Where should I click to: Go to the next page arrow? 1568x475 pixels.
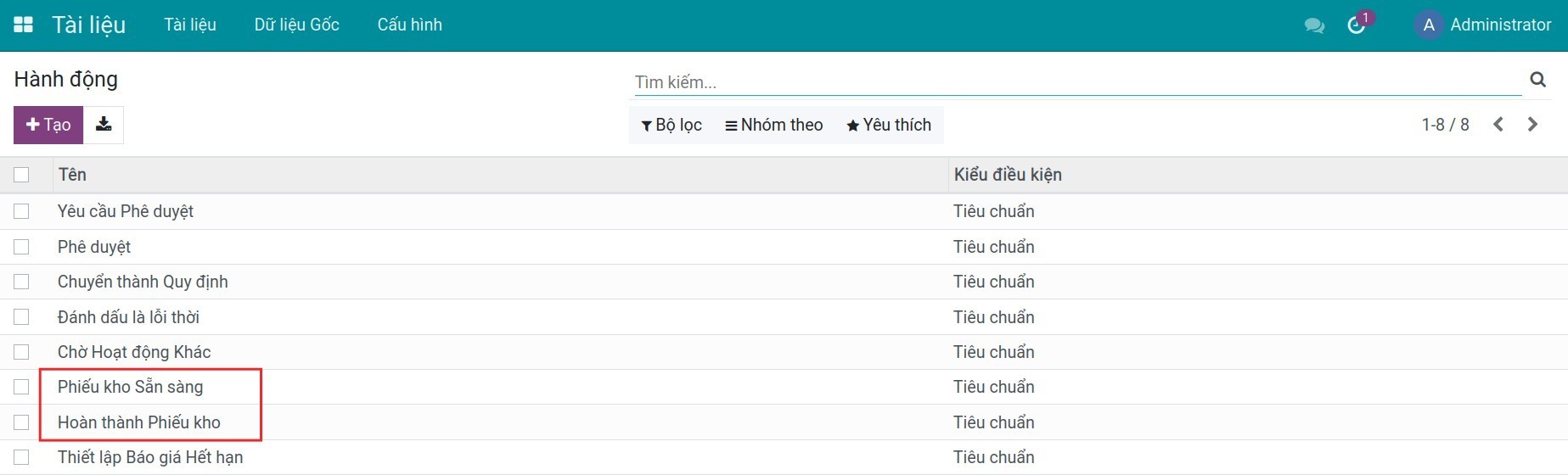click(1532, 125)
